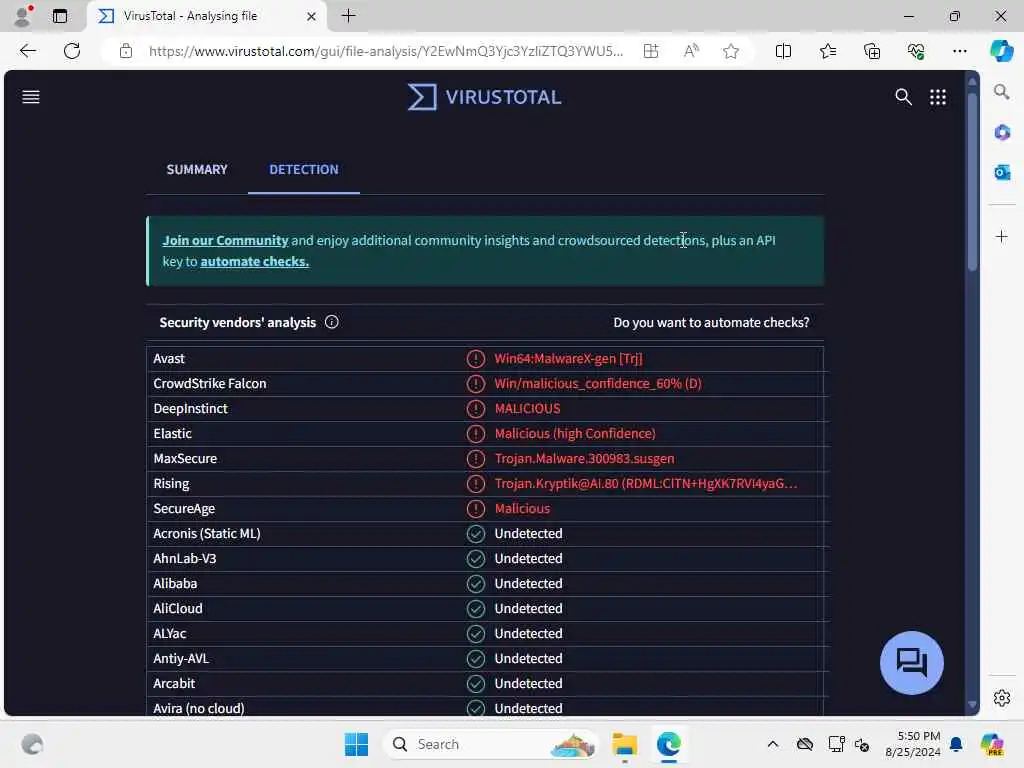
Task: Open sidebar settings gear
Action: coord(1002,698)
